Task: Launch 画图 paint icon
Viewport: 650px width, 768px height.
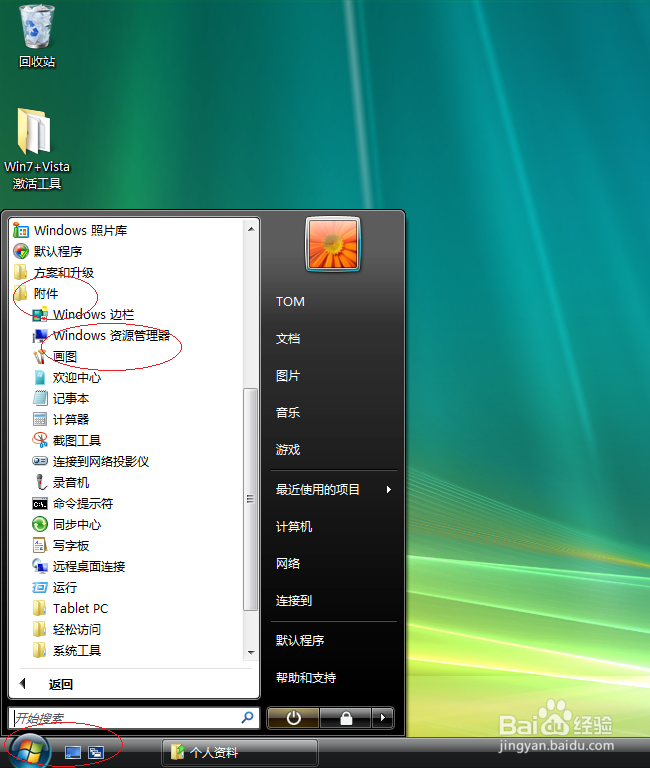Action: (x=40, y=357)
